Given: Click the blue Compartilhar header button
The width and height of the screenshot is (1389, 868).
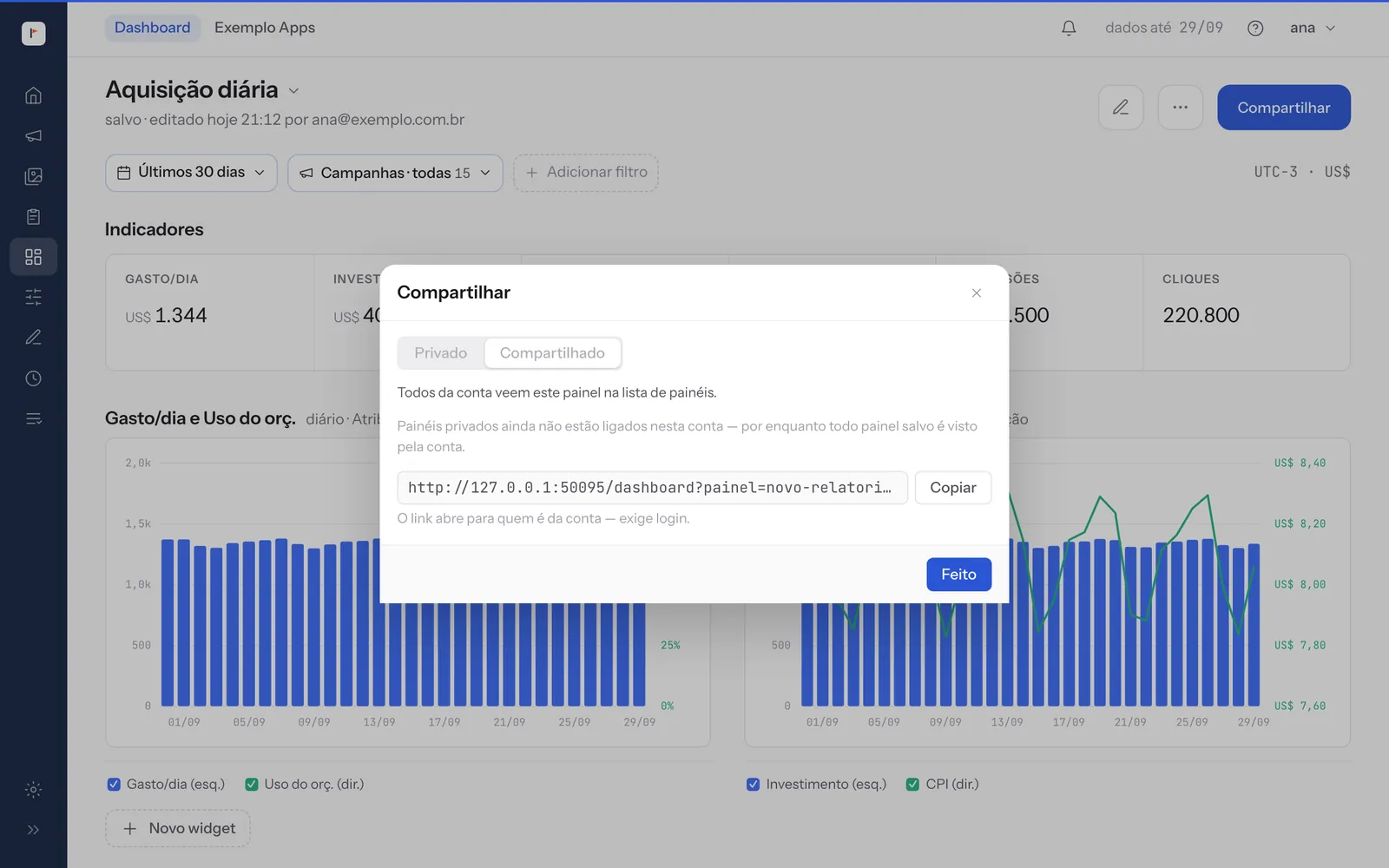Looking at the screenshot, I should click(x=1283, y=108).
